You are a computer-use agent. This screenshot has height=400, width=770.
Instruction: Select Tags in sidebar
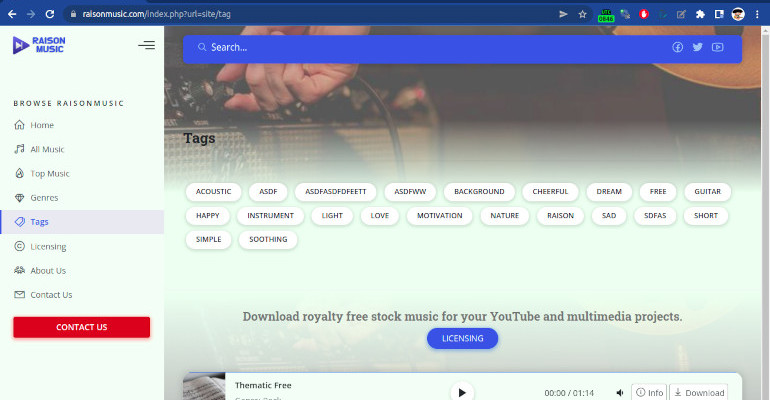point(82,222)
